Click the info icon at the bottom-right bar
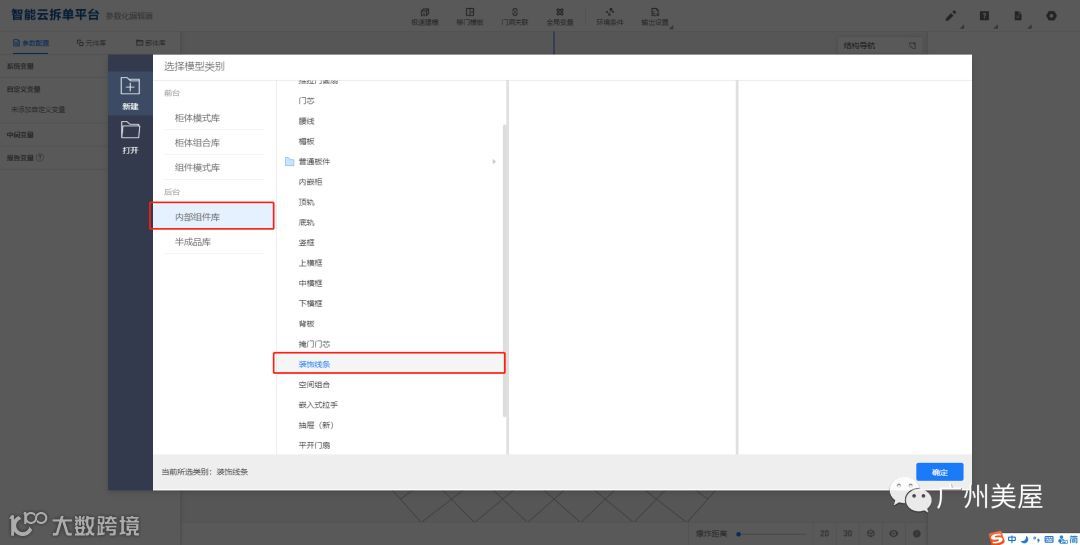Image resolution: width=1080 pixels, height=545 pixels. click(x=917, y=533)
